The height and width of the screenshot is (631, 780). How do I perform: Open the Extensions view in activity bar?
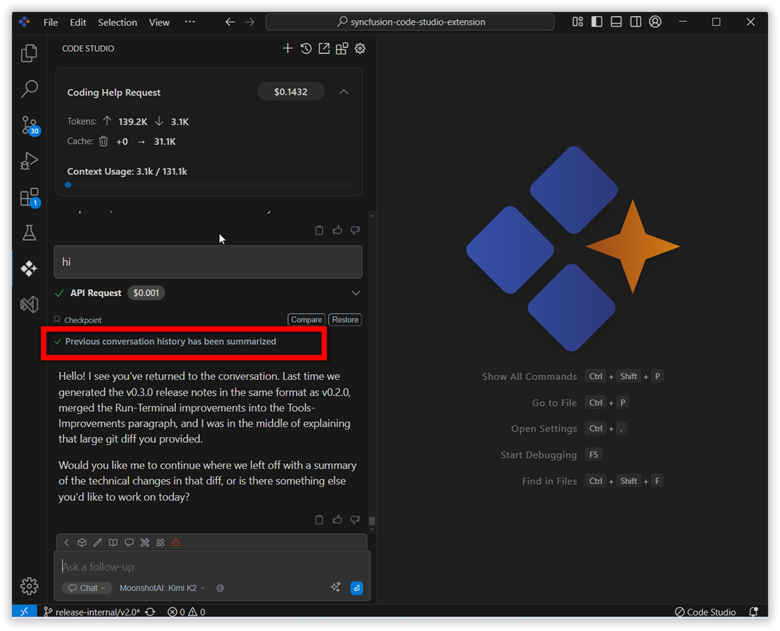coord(29,197)
